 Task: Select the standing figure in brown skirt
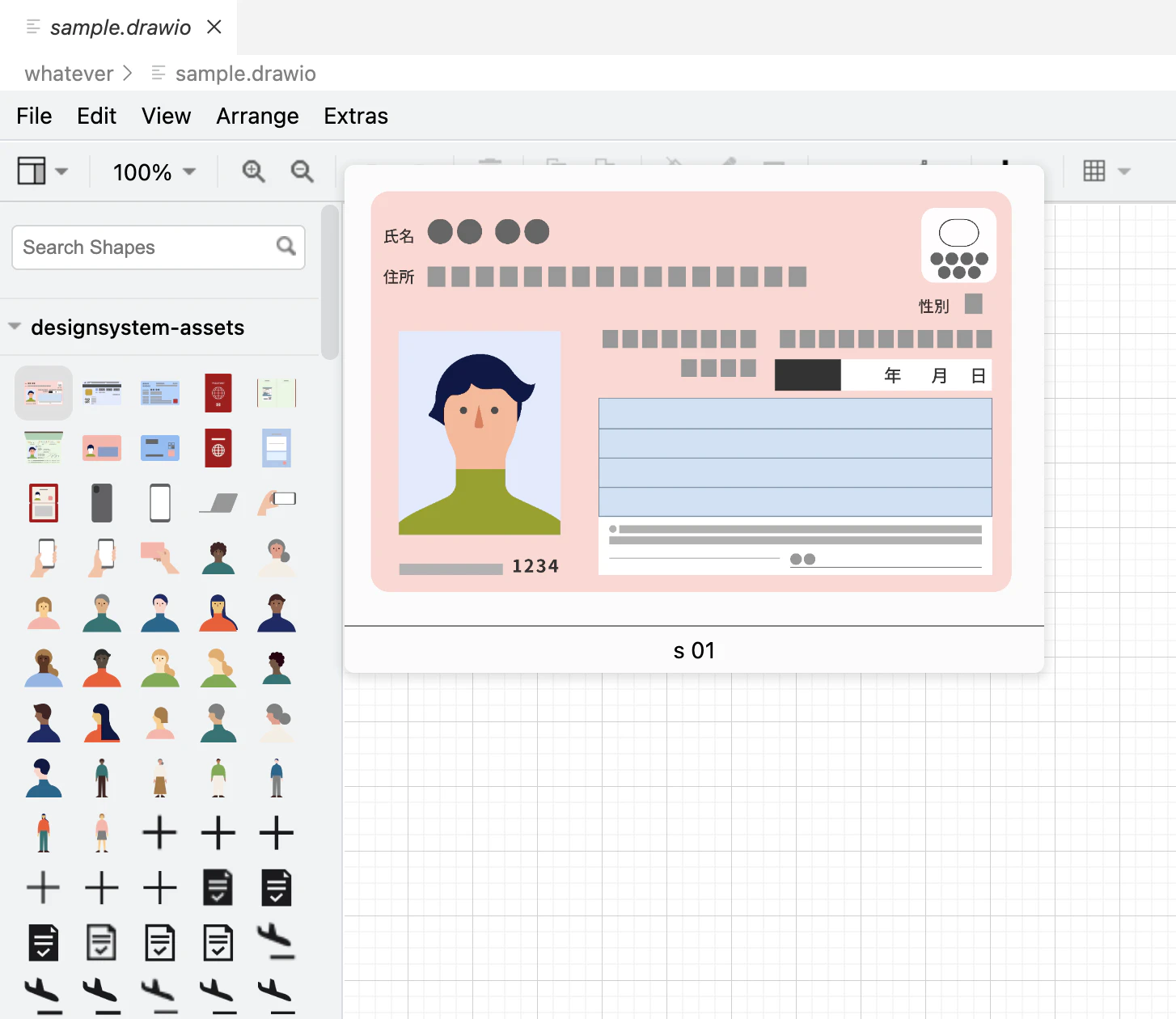160,778
